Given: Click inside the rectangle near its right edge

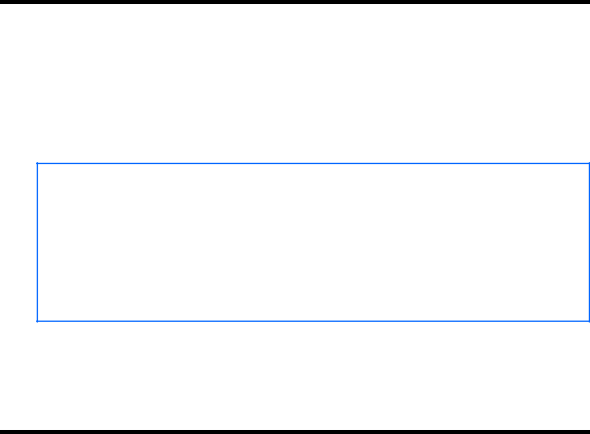Looking at the screenshot, I should click(574, 242).
